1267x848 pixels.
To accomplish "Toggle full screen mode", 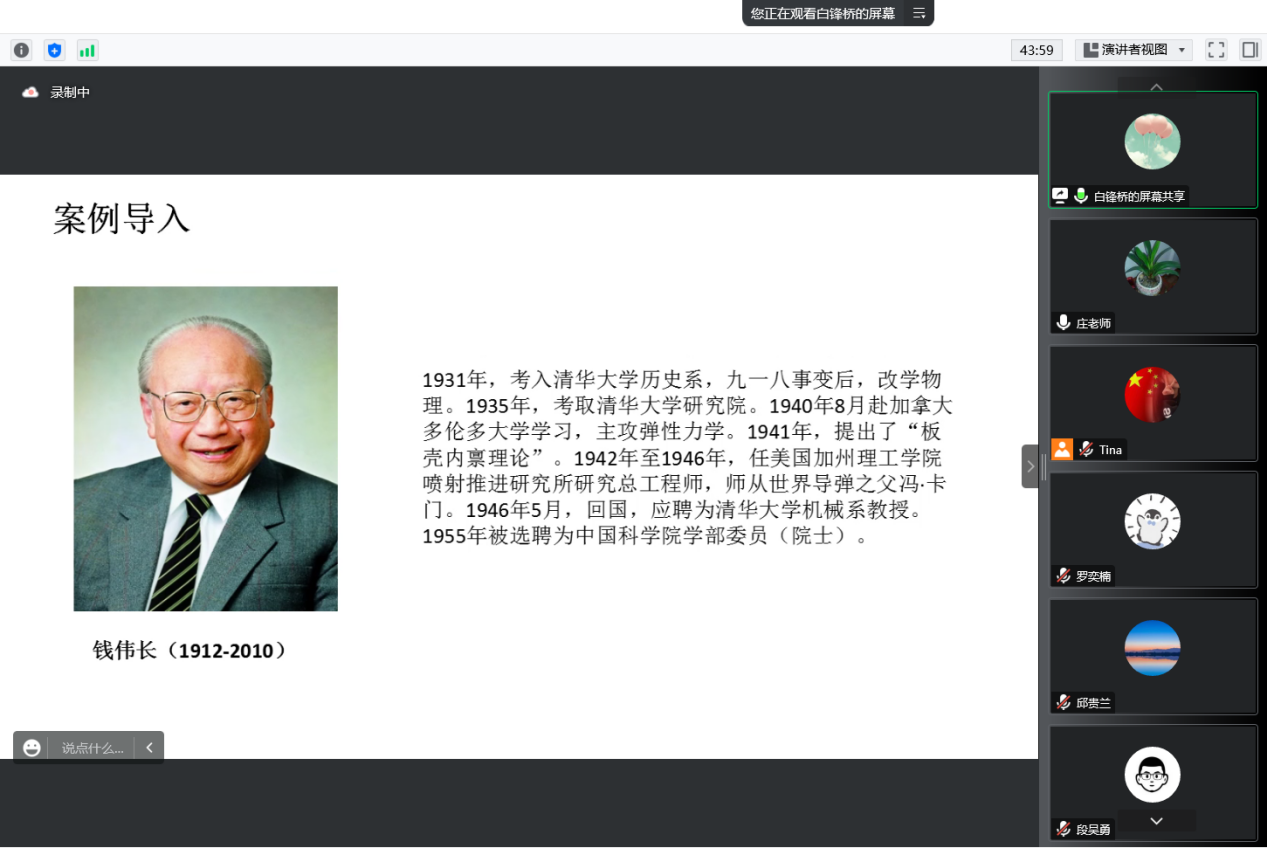I will coord(1216,50).
